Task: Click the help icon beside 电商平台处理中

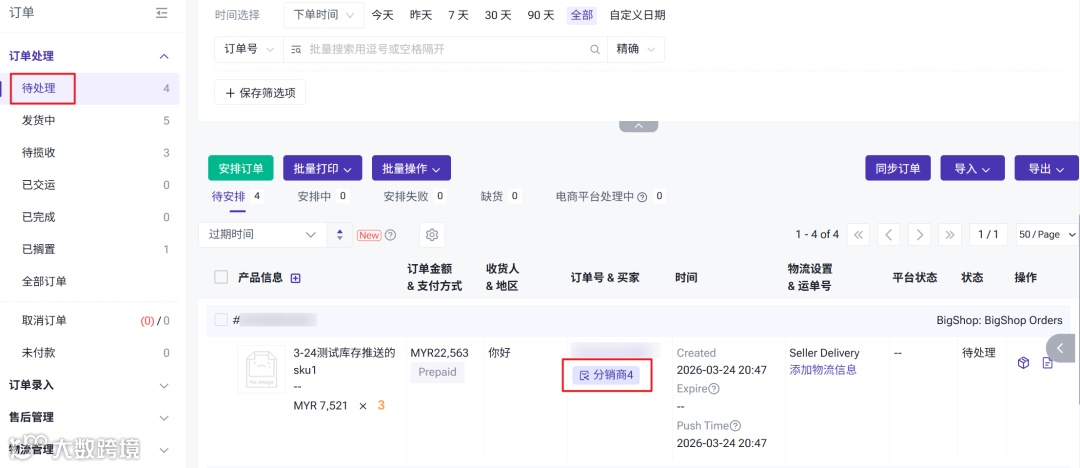Action: [x=642, y=196]
